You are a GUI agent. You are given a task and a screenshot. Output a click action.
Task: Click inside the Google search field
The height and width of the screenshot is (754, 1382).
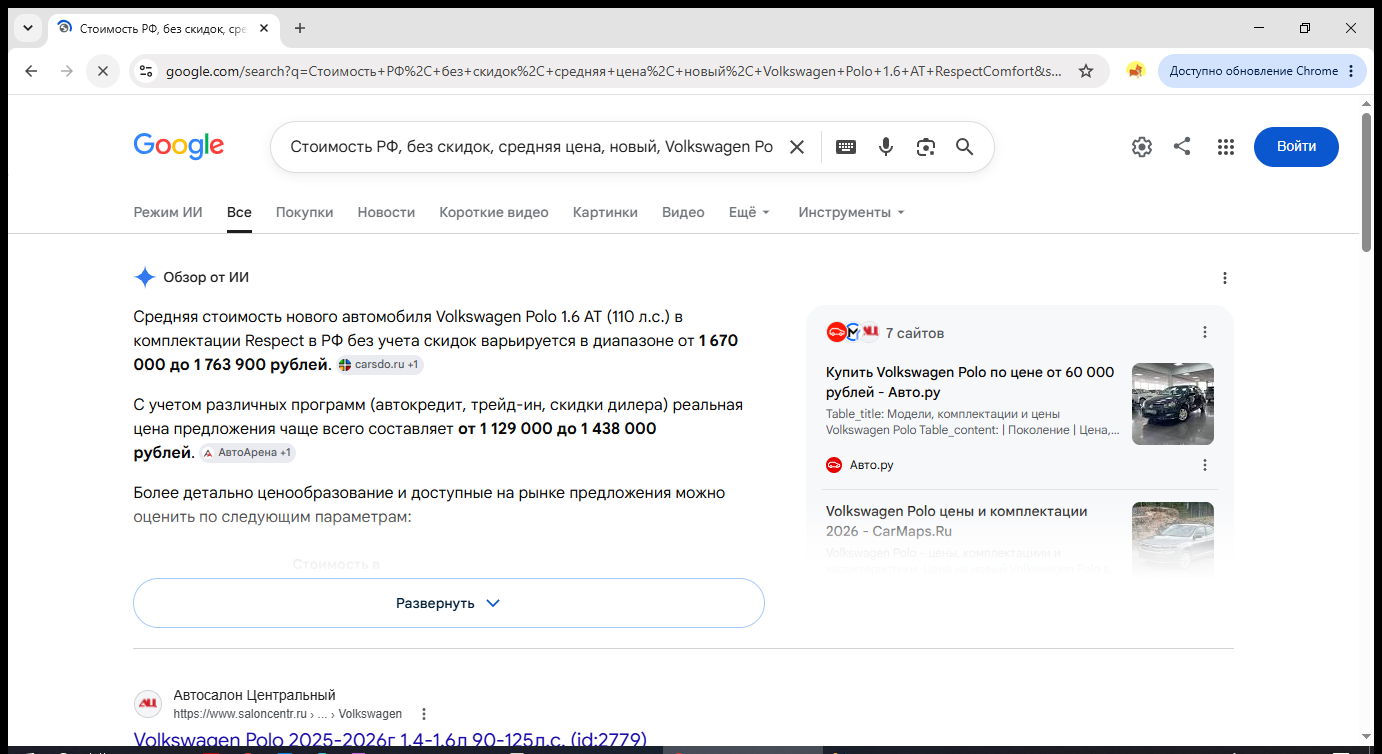(x=531, y=147)
